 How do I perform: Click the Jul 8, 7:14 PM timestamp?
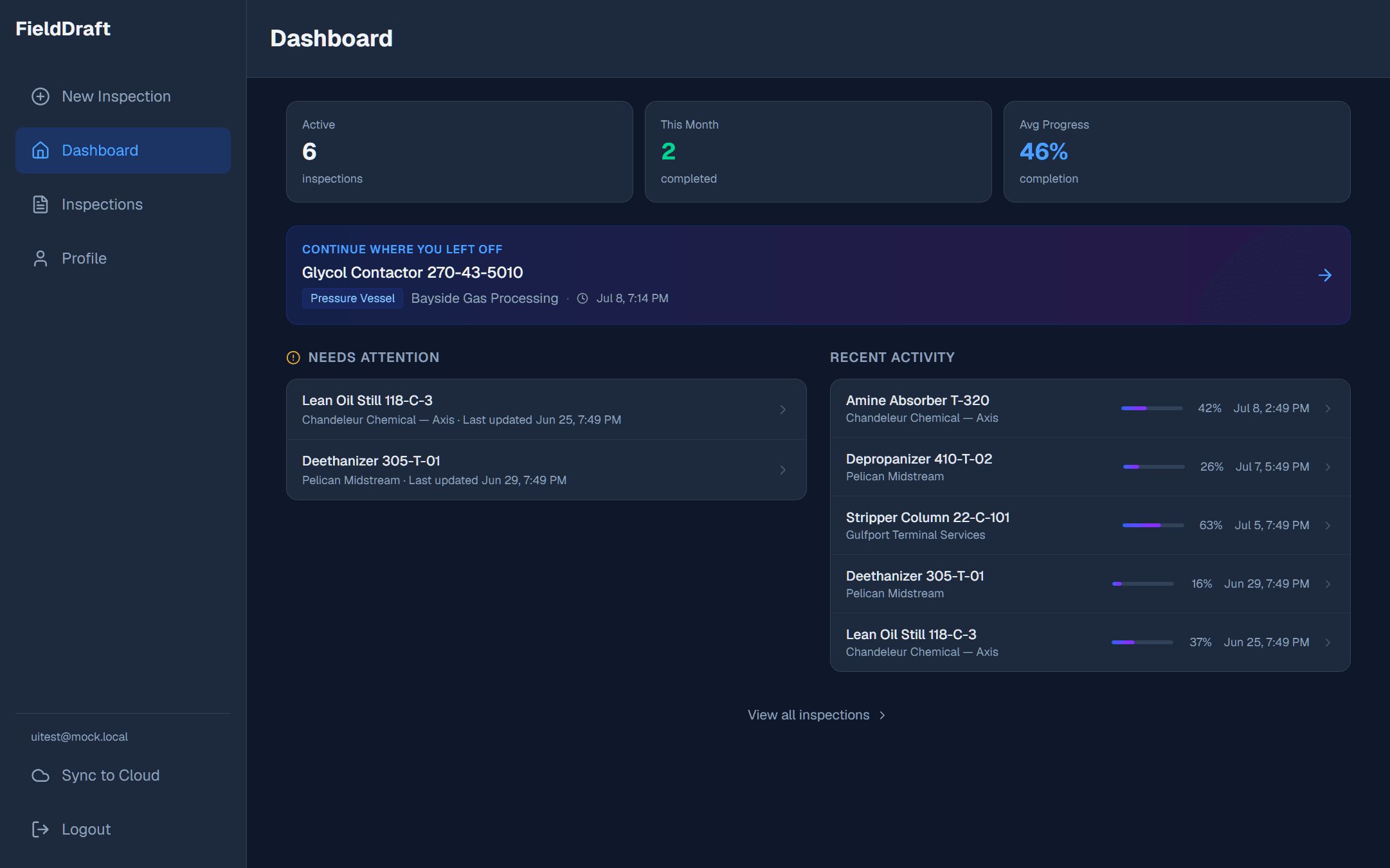[633, 298]
